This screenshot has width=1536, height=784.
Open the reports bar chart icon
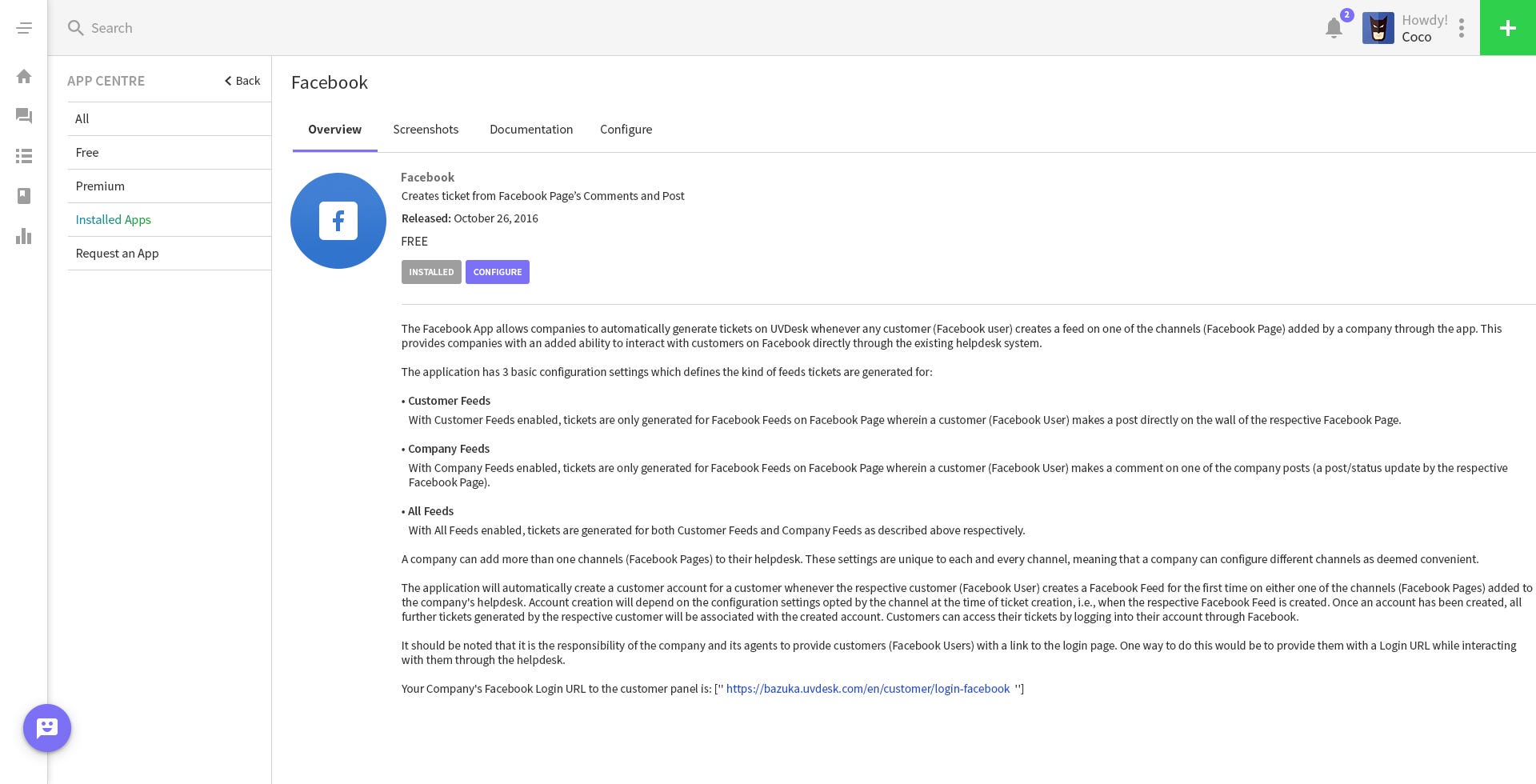click(24, 236)
